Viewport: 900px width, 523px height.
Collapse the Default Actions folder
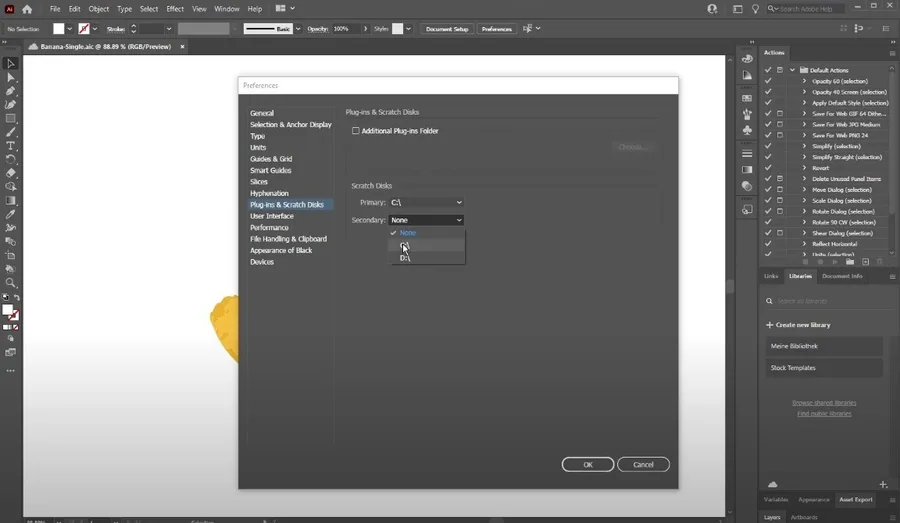[792, 70]
